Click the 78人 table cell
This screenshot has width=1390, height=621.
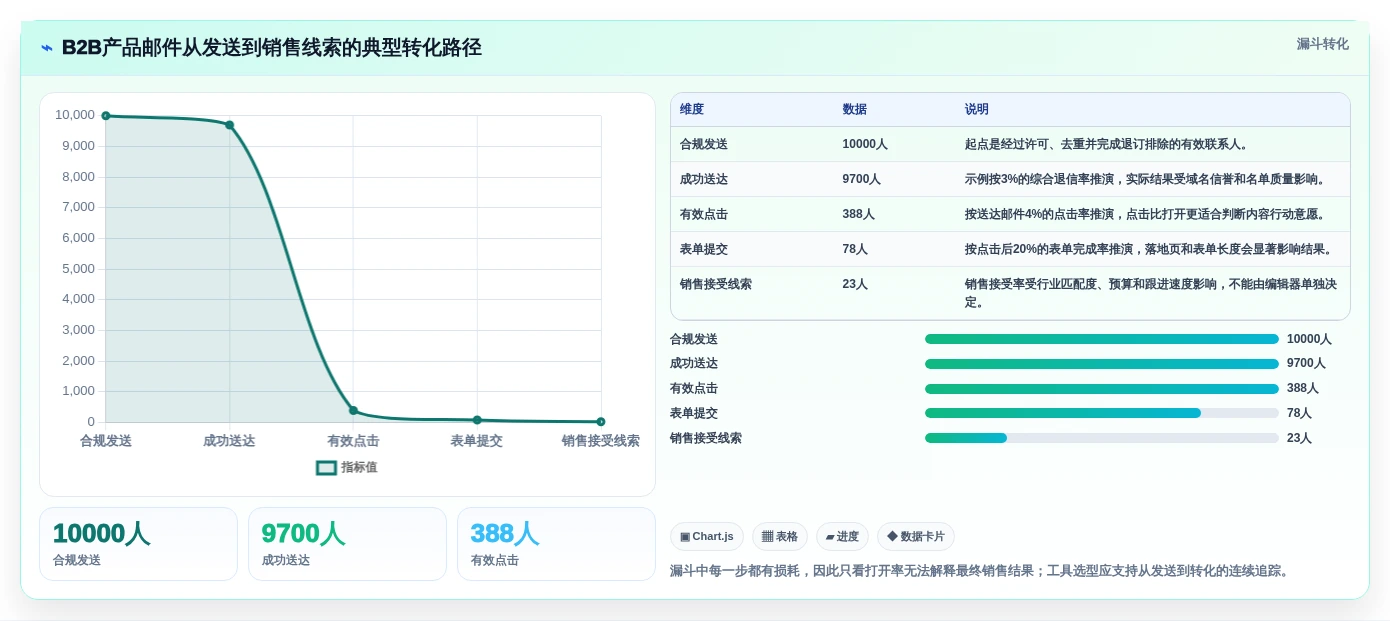856,249
